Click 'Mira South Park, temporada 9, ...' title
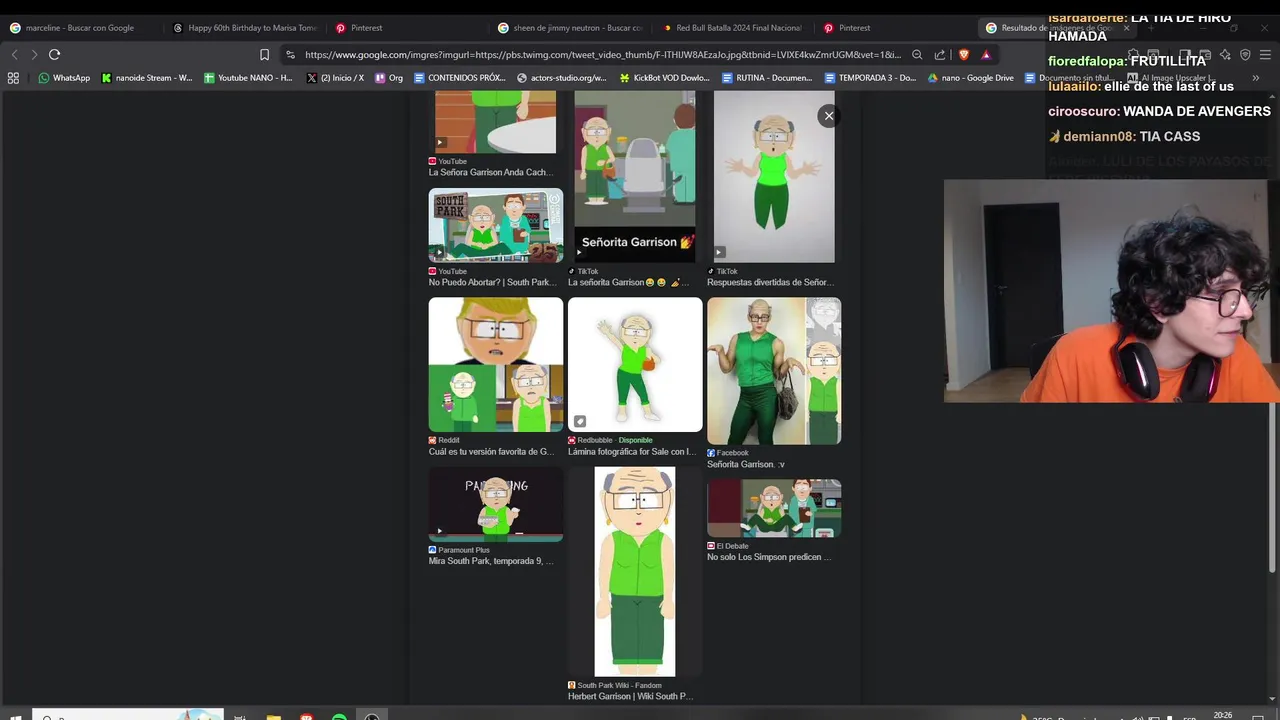 (x=491, y=561)
